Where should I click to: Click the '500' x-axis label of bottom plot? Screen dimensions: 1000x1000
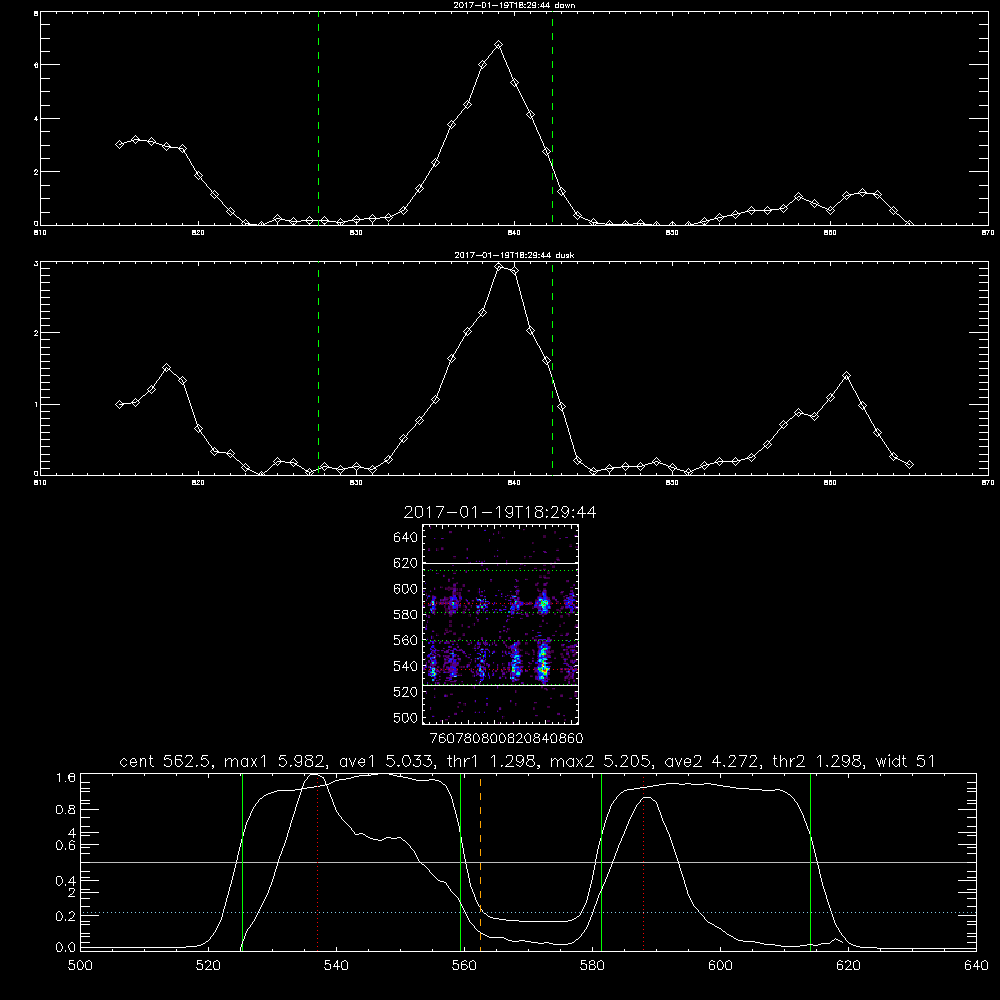pos(80,966)
